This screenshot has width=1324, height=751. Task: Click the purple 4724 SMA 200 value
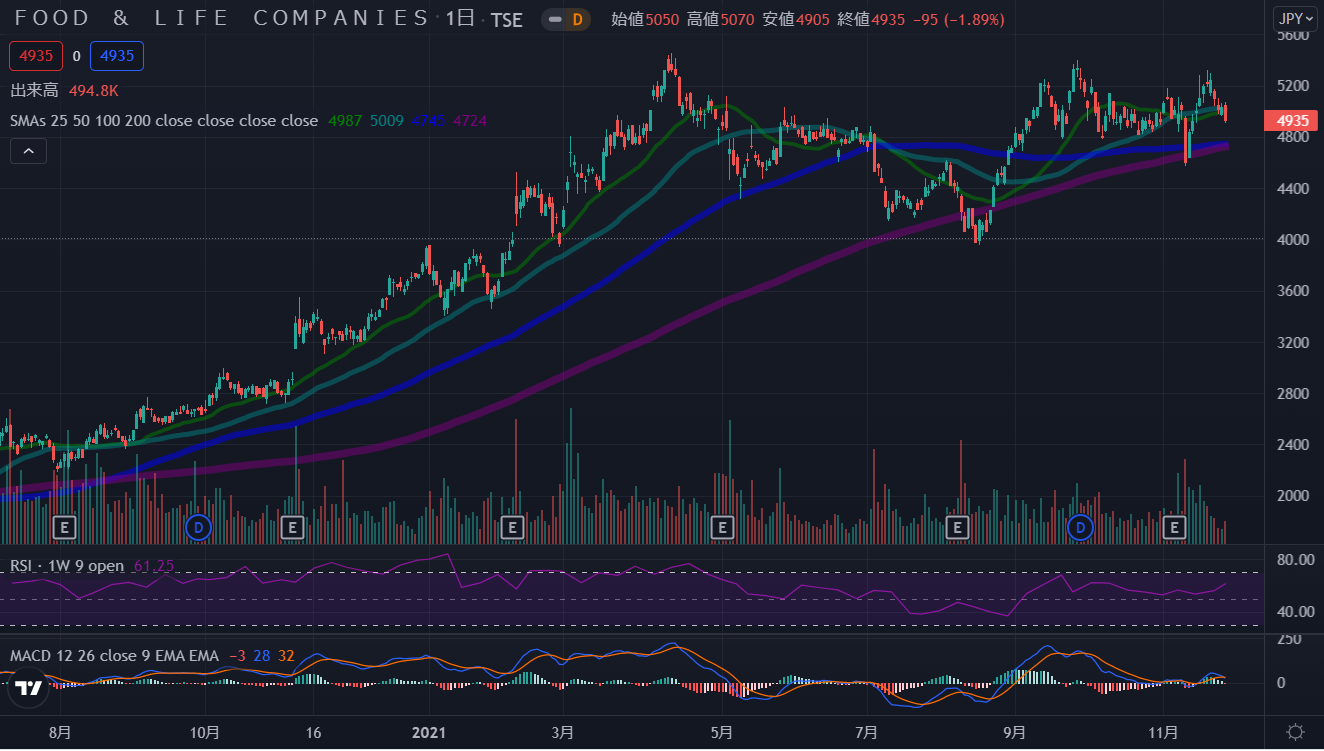tap(470, 121)
